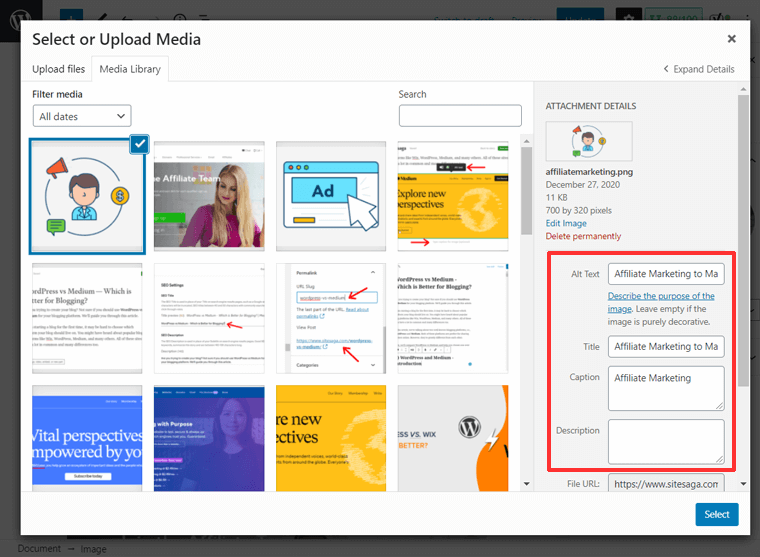Switch to the Media Library tab
Screen dimensions: 760x557
130,69
